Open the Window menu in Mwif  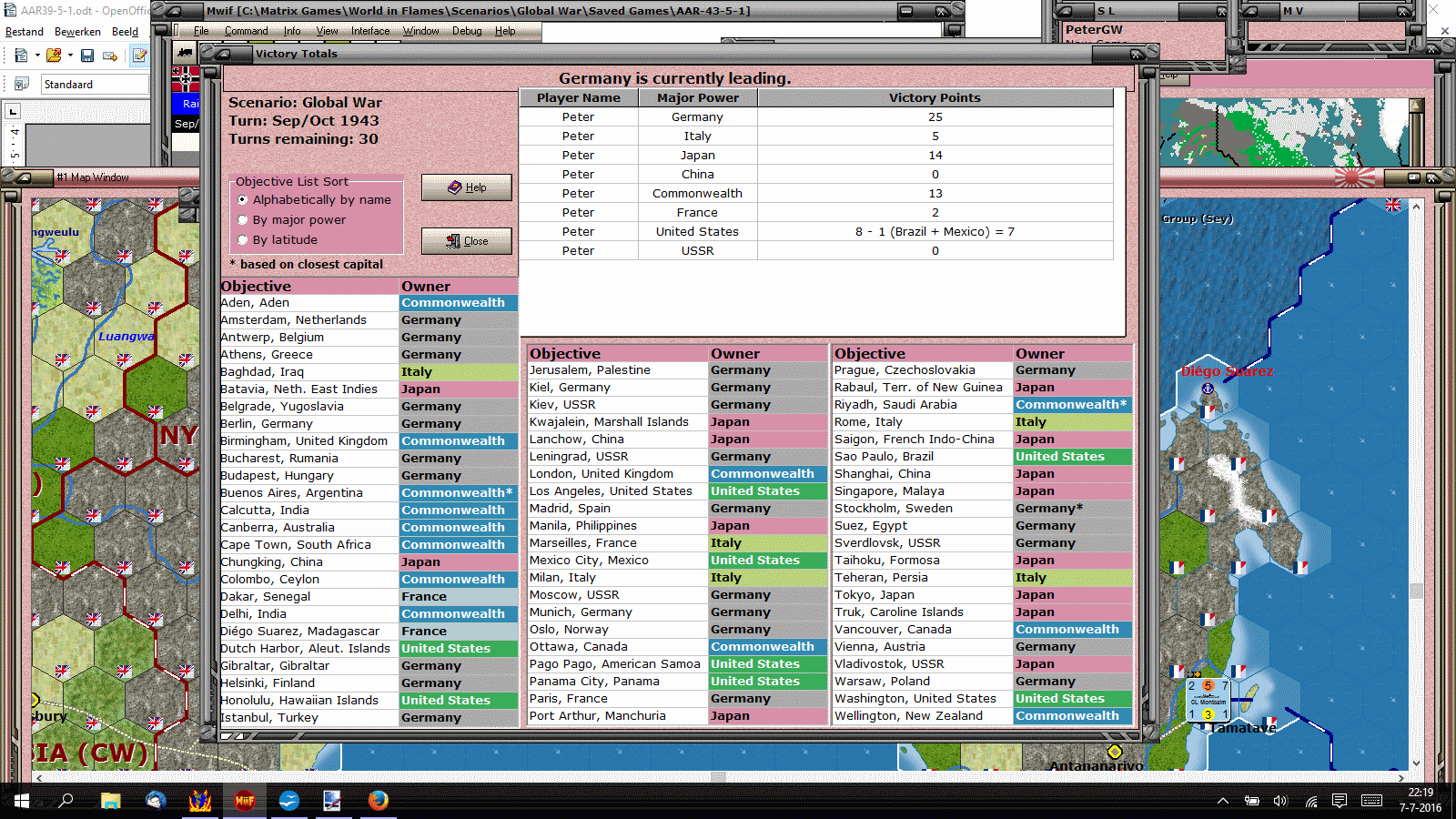click(x=421, y=31)
